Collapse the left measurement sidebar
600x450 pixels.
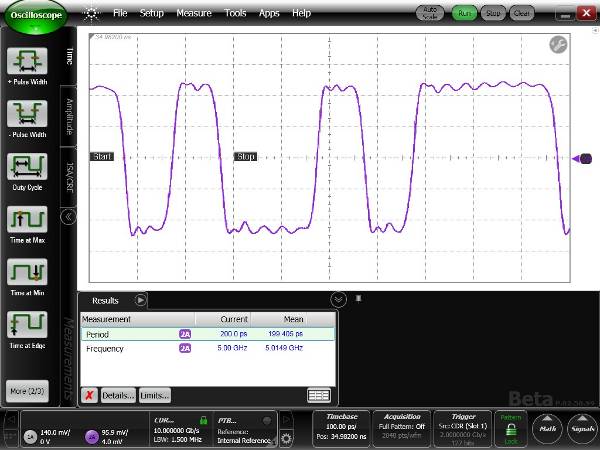tap(69, 216)
